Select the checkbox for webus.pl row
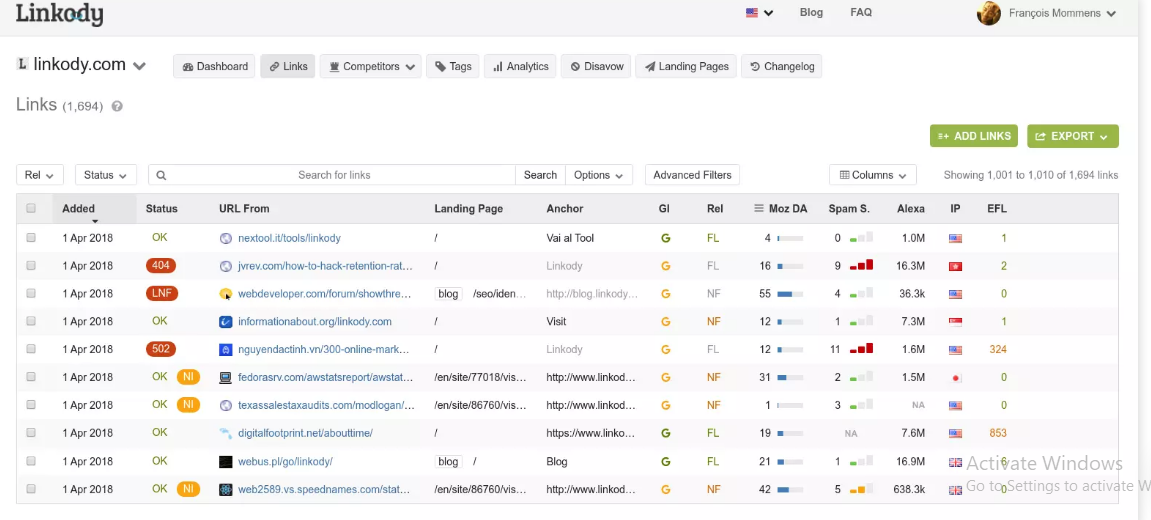This screenshot has height=520, width=1151. tap(31, 462)
